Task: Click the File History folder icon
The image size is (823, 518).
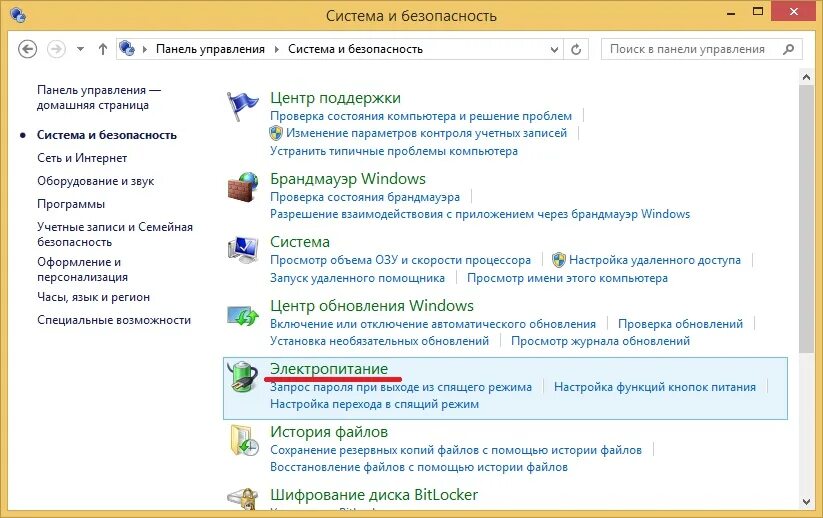Action: tap(244, 440)
